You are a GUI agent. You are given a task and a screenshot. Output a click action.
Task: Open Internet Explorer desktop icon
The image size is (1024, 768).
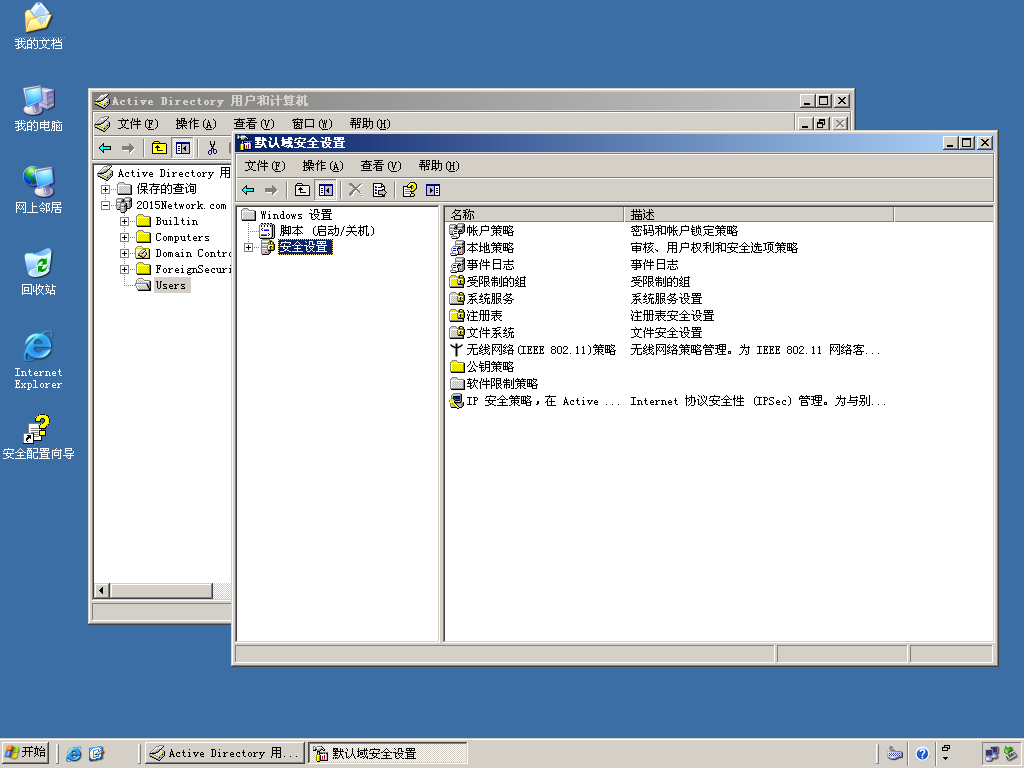(x=38, y=360)
